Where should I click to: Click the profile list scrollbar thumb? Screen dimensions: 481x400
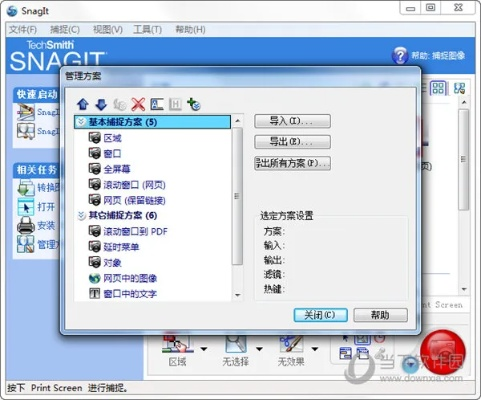pos(237,196)
